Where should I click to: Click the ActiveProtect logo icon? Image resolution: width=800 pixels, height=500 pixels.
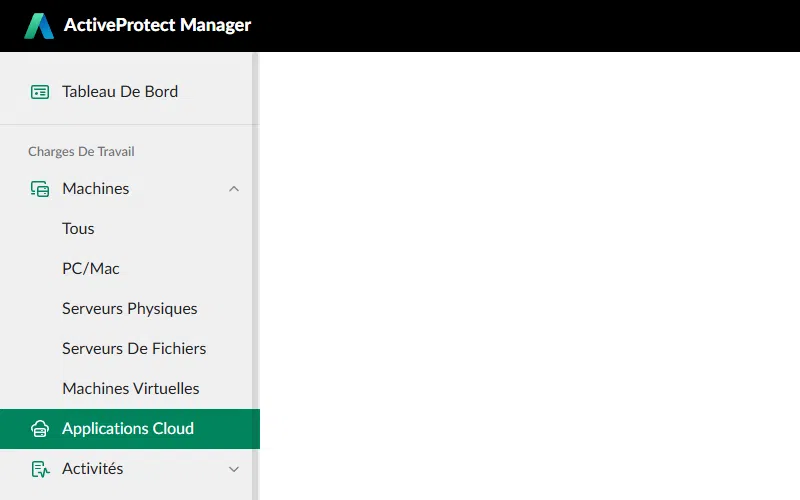point(39,26)
